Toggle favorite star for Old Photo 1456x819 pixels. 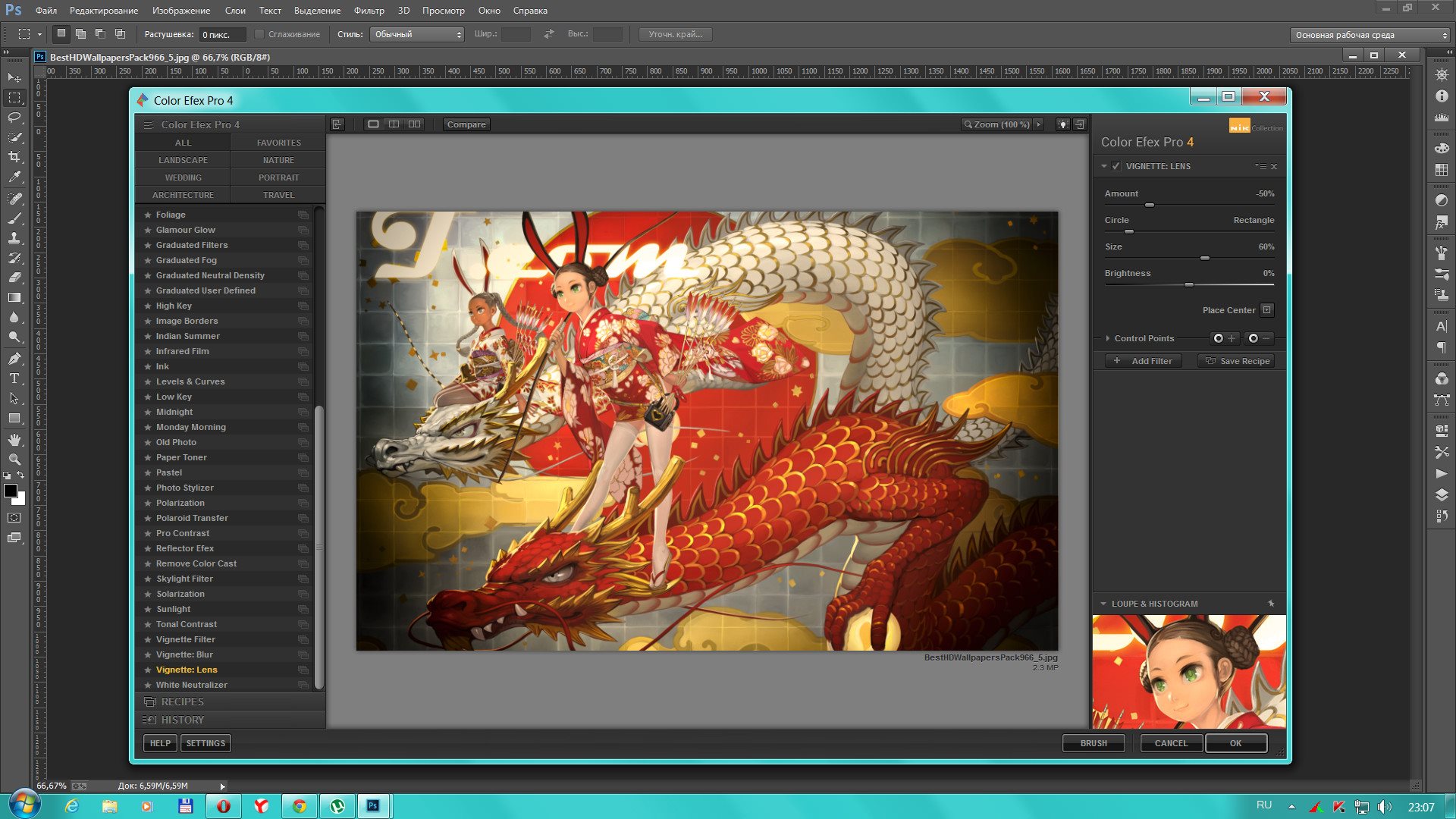coord(148,442)
